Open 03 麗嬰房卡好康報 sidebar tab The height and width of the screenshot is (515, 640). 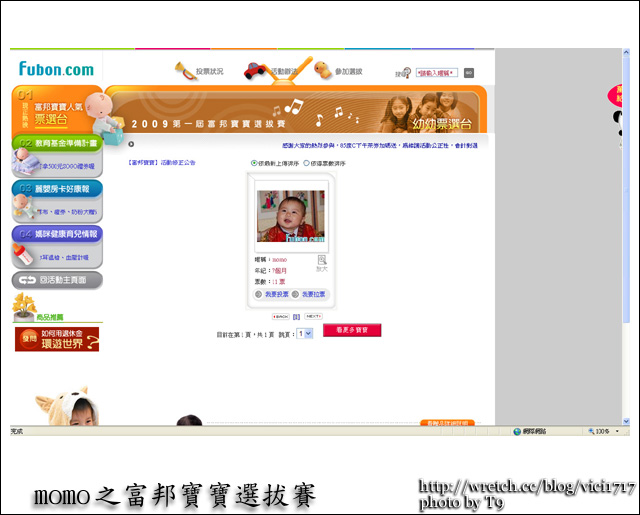pos(57,189)
